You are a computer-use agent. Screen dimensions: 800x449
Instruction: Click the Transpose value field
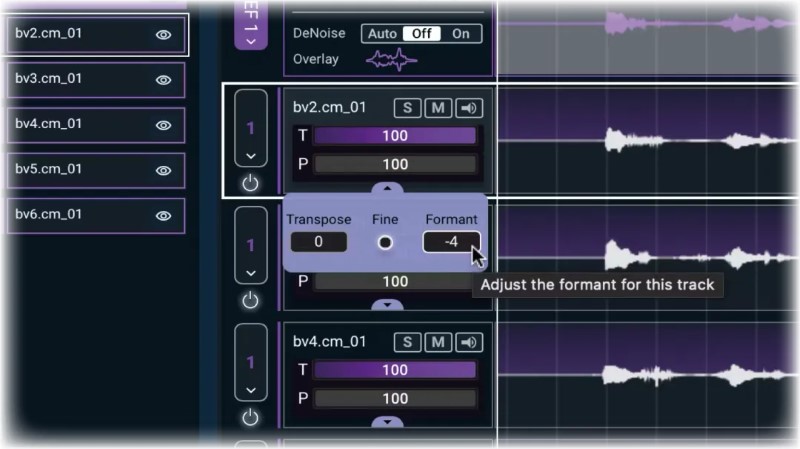[x=318, y=242]
